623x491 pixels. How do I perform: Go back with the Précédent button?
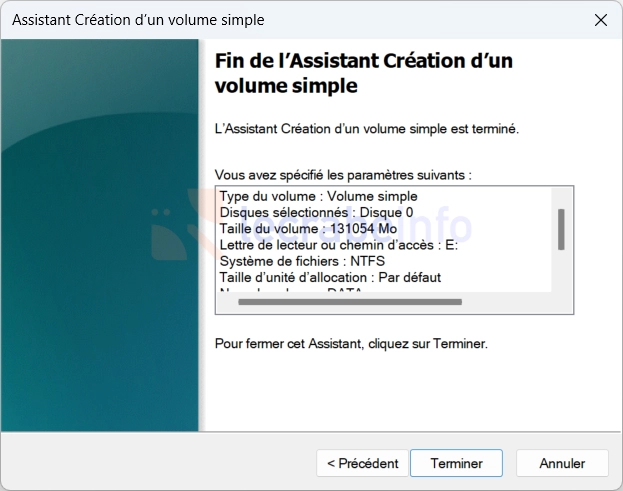coord(362,463)
